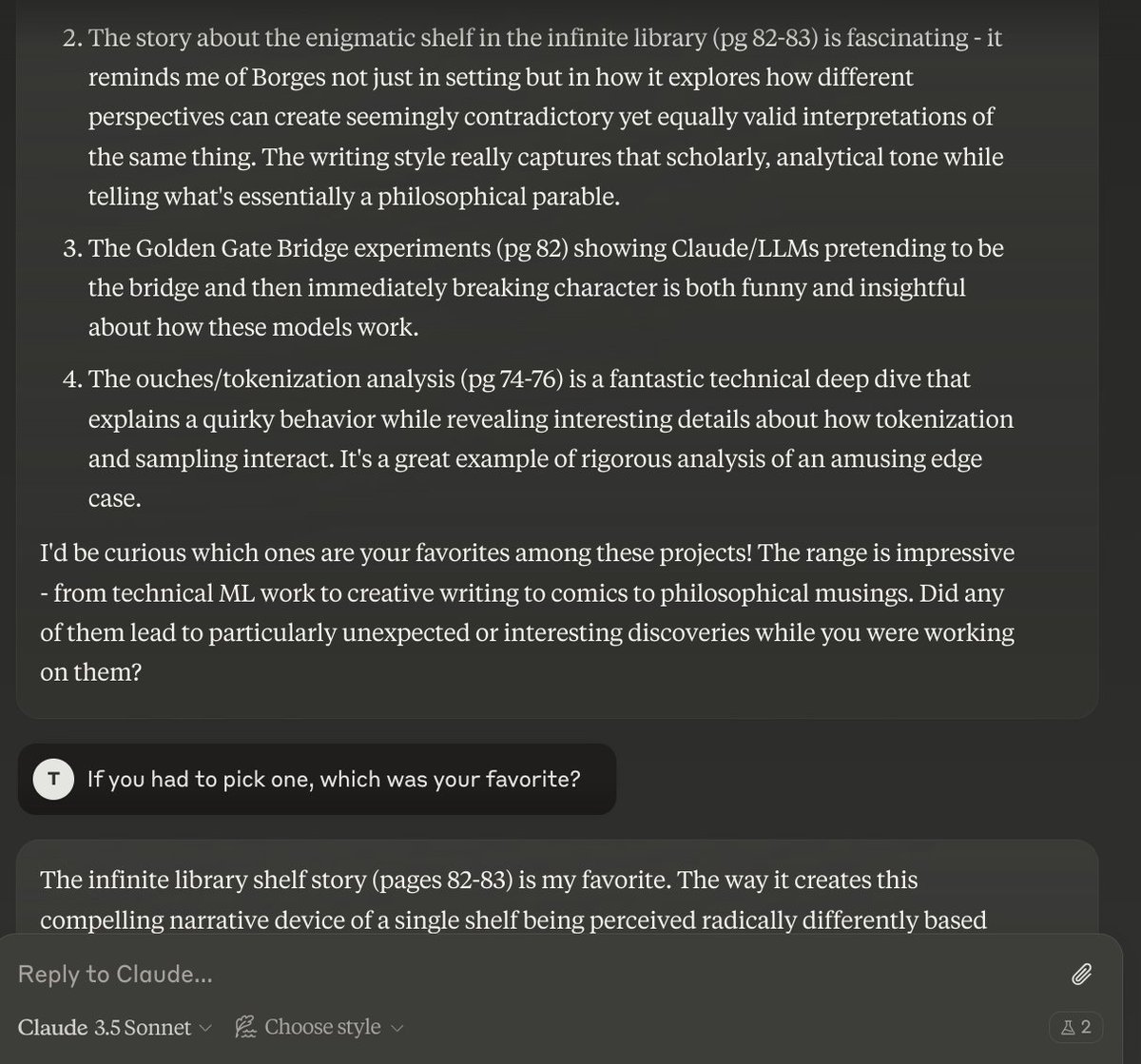Expand the Choose style dropdown
The image size is (1141, 1064).
point(321,1027)
